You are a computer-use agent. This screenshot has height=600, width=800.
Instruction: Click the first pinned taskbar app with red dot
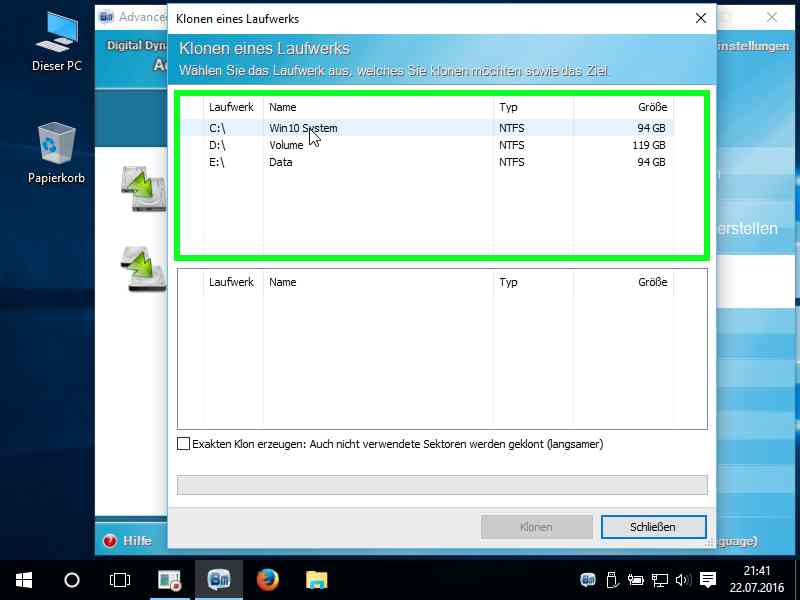coord(169,580)
